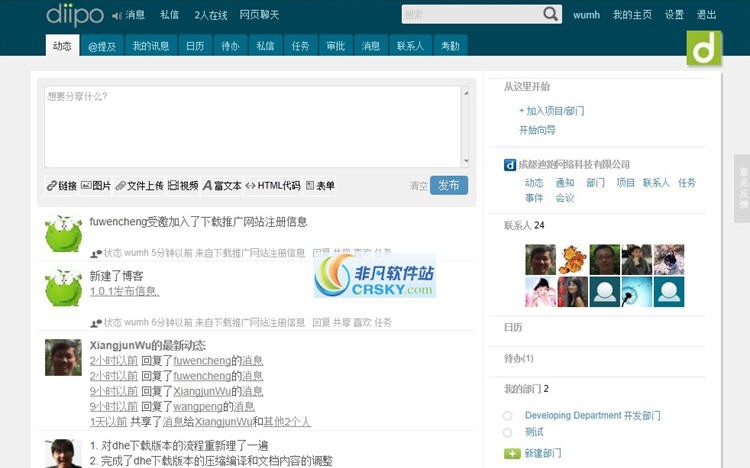The image size is (750, 468).
Task: Click the textarea scroll up arrow
Action: [466, 93]
